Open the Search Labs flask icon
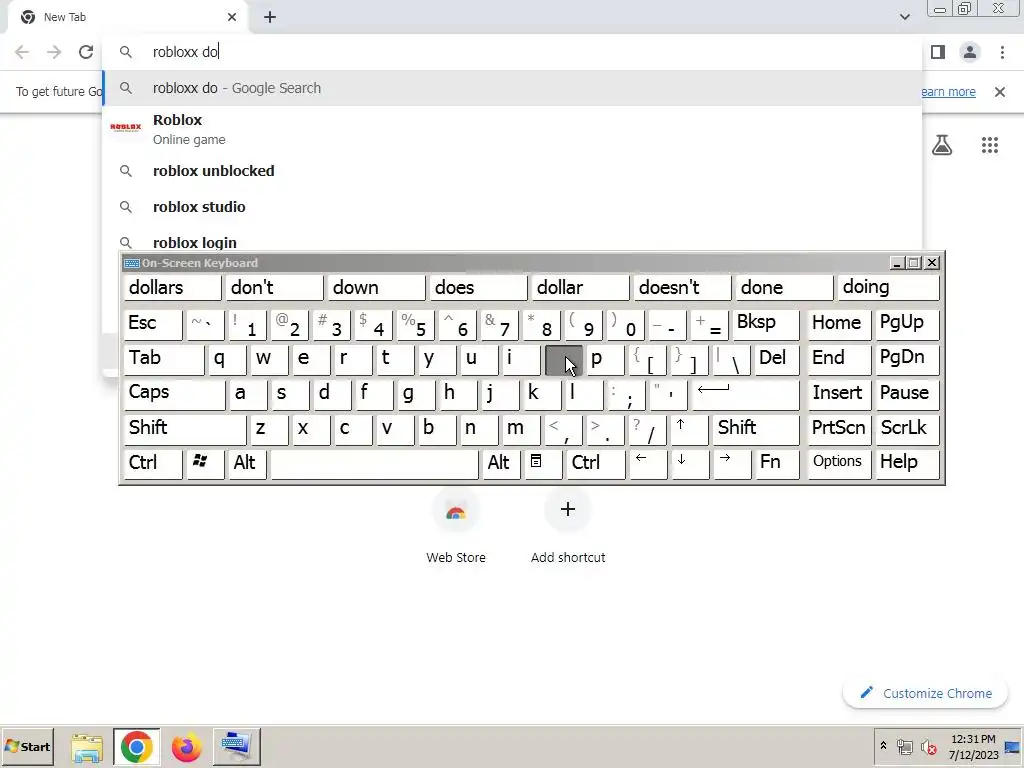The width and height of the screenshot is (1024, 768). click(942, 145)
